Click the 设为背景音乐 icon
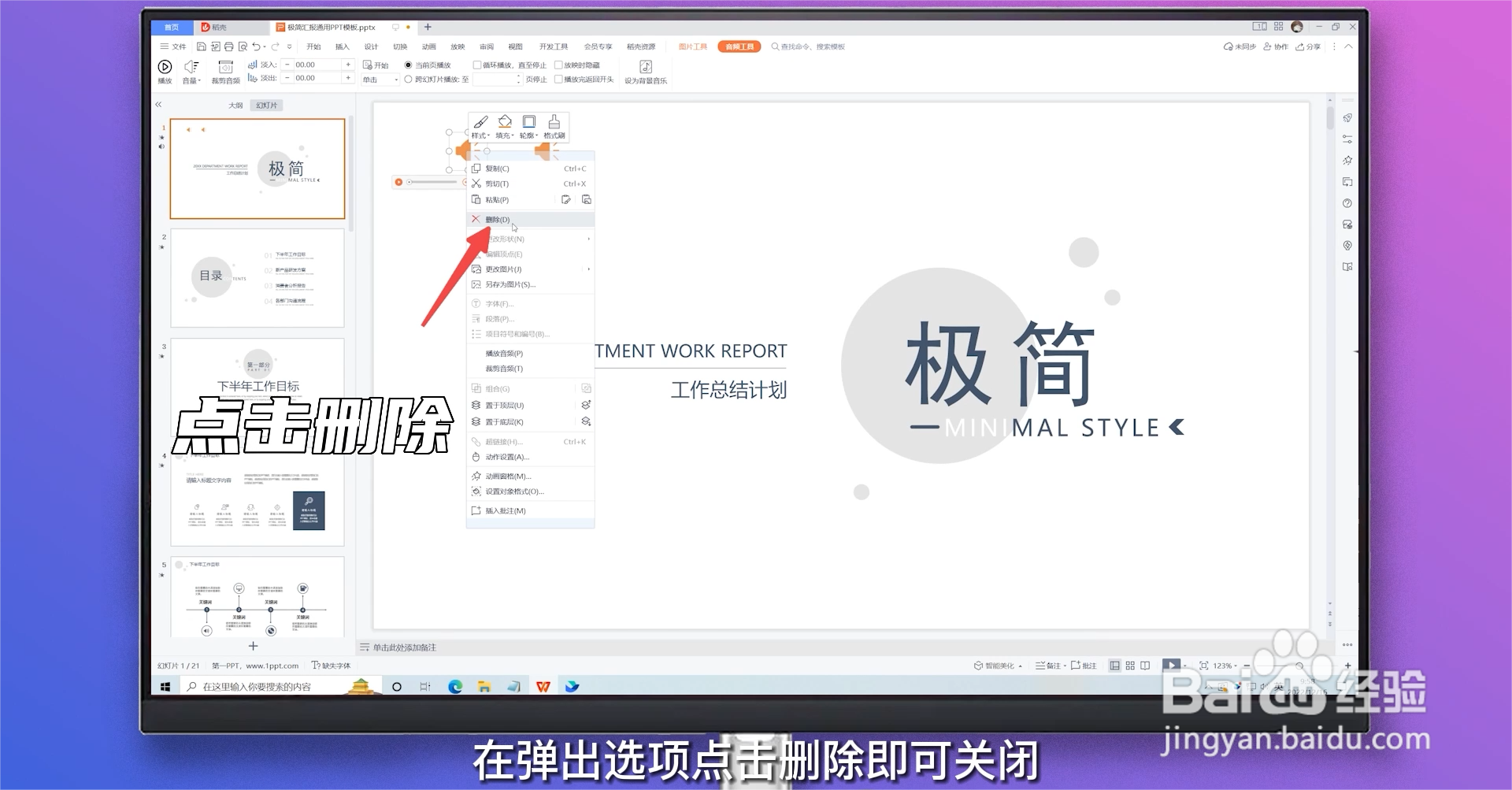 coord(646,67)
